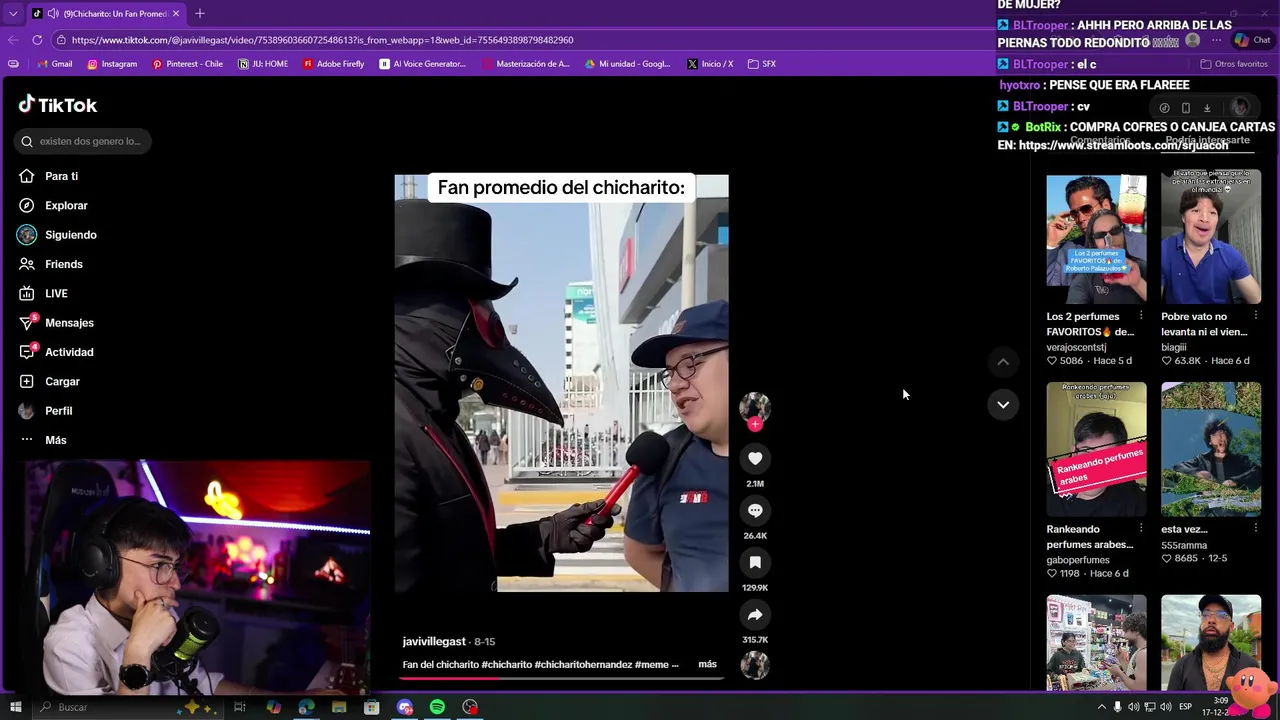Open Inicio / X bookmark

coord(710,64)
